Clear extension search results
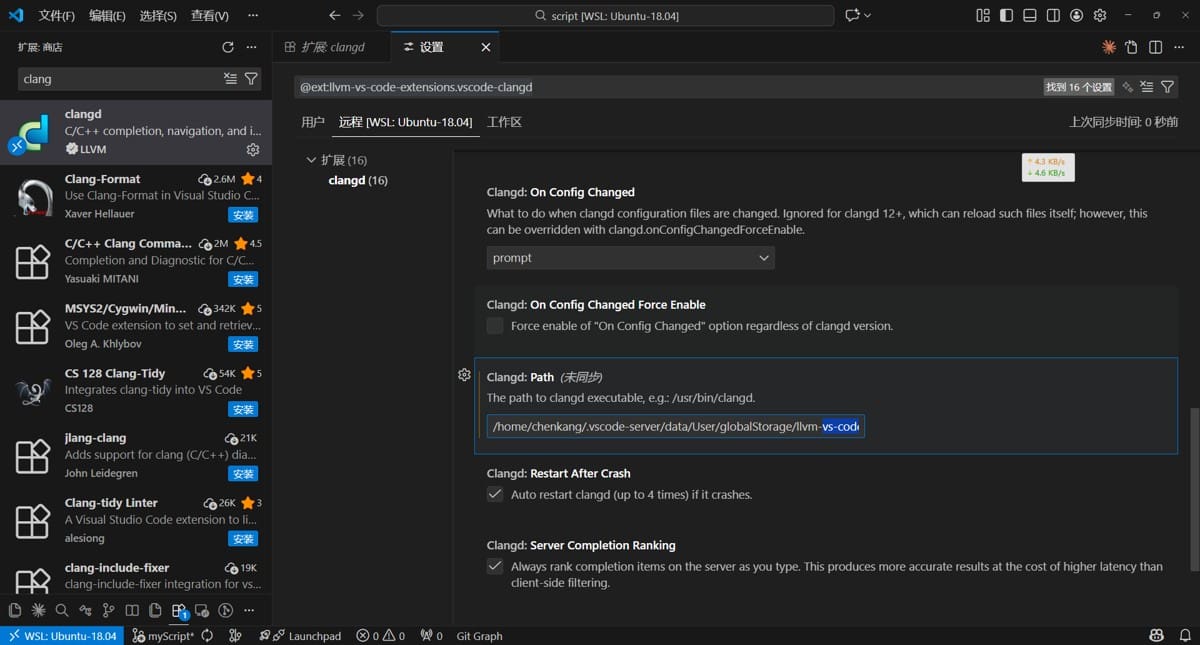 [231, 79]
